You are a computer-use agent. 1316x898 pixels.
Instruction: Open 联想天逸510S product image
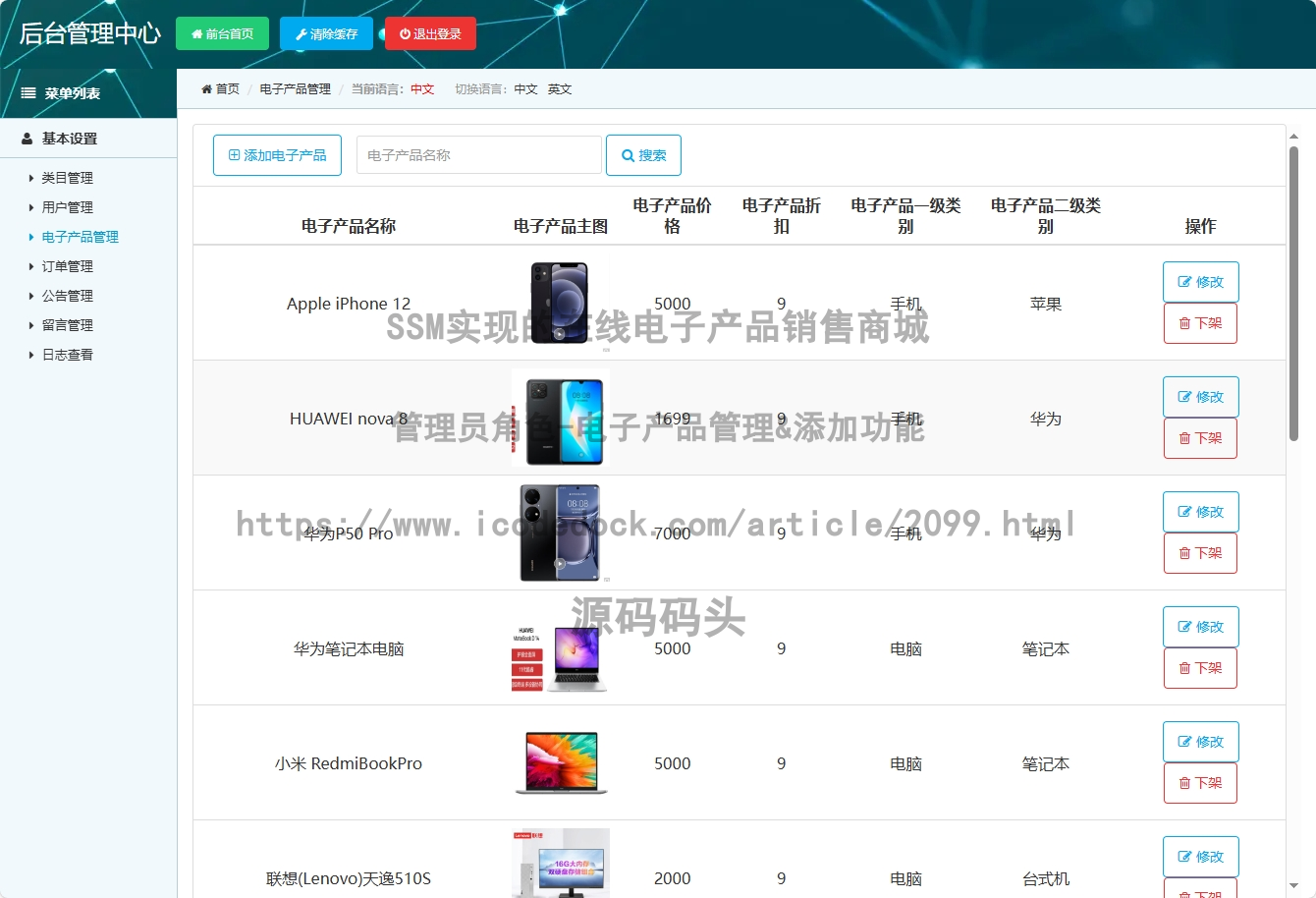[561, 863]
